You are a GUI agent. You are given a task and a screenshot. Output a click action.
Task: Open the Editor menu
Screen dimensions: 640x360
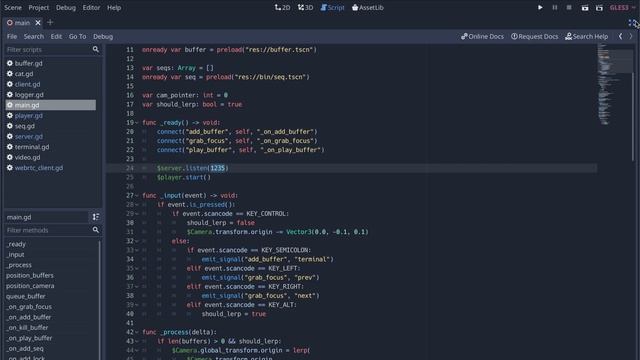91,7
